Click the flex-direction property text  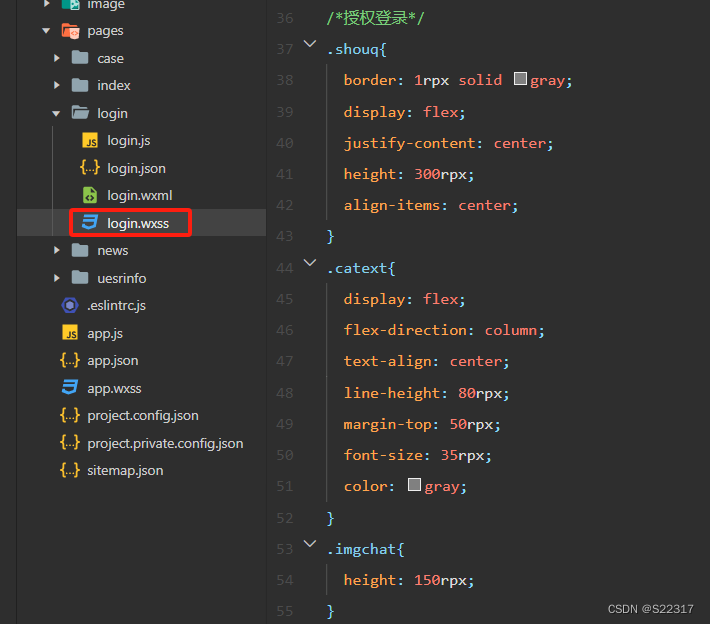click(405, 330)
